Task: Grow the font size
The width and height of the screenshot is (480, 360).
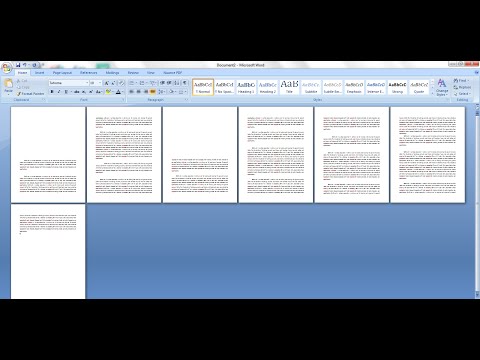Action: tap(107, 83)
